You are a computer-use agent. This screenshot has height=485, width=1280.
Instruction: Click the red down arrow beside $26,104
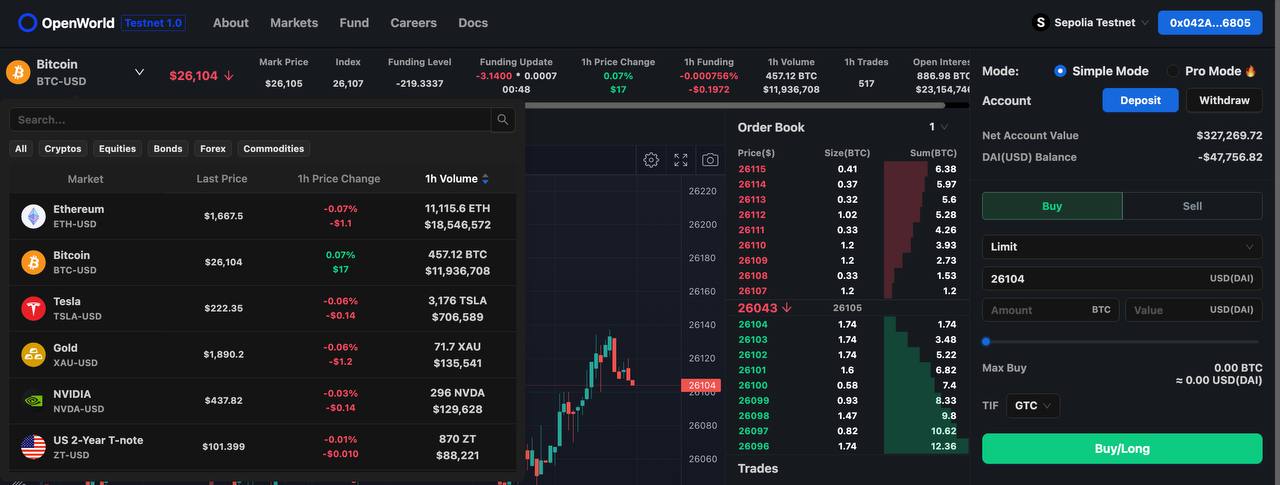228,76
